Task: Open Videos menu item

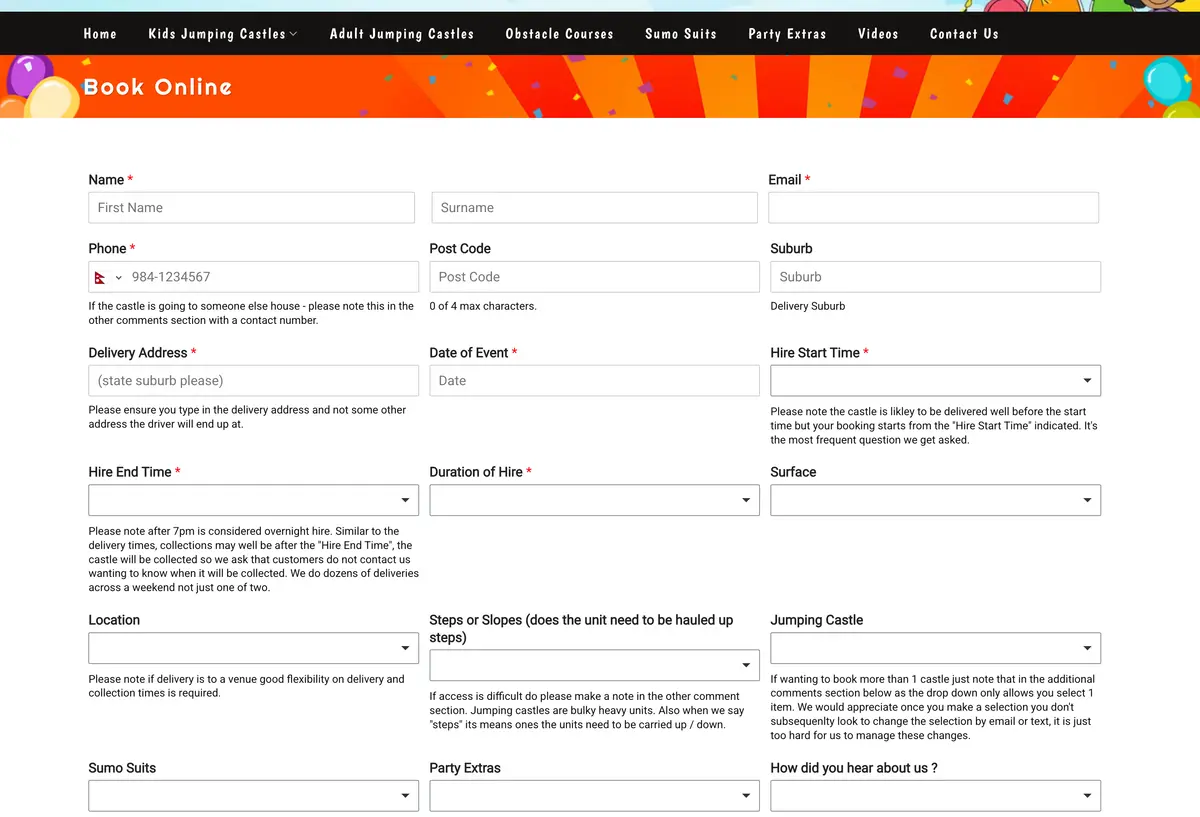Action: pos(878,34)
